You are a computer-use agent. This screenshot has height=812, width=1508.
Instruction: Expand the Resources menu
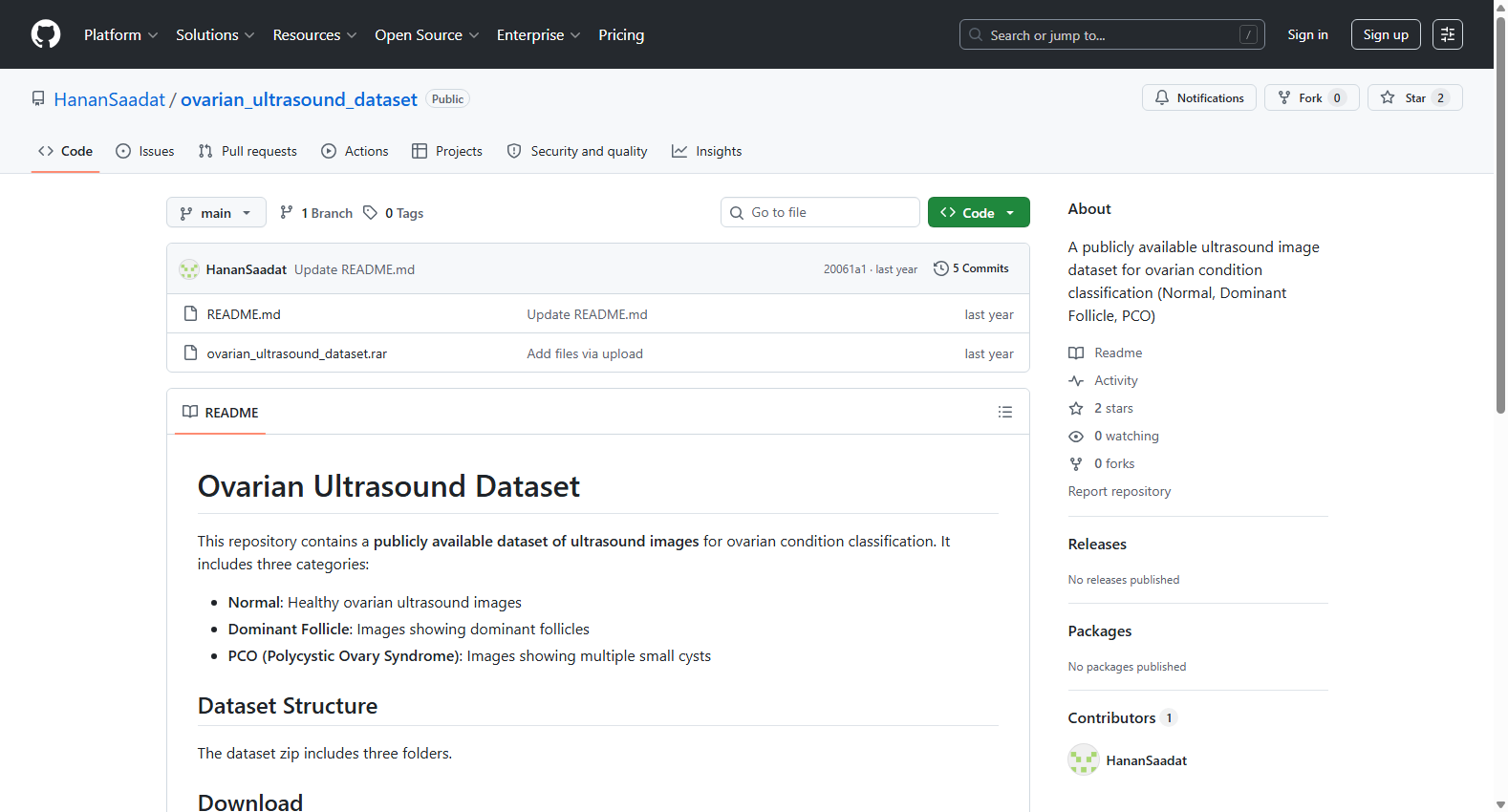[314, 34]
